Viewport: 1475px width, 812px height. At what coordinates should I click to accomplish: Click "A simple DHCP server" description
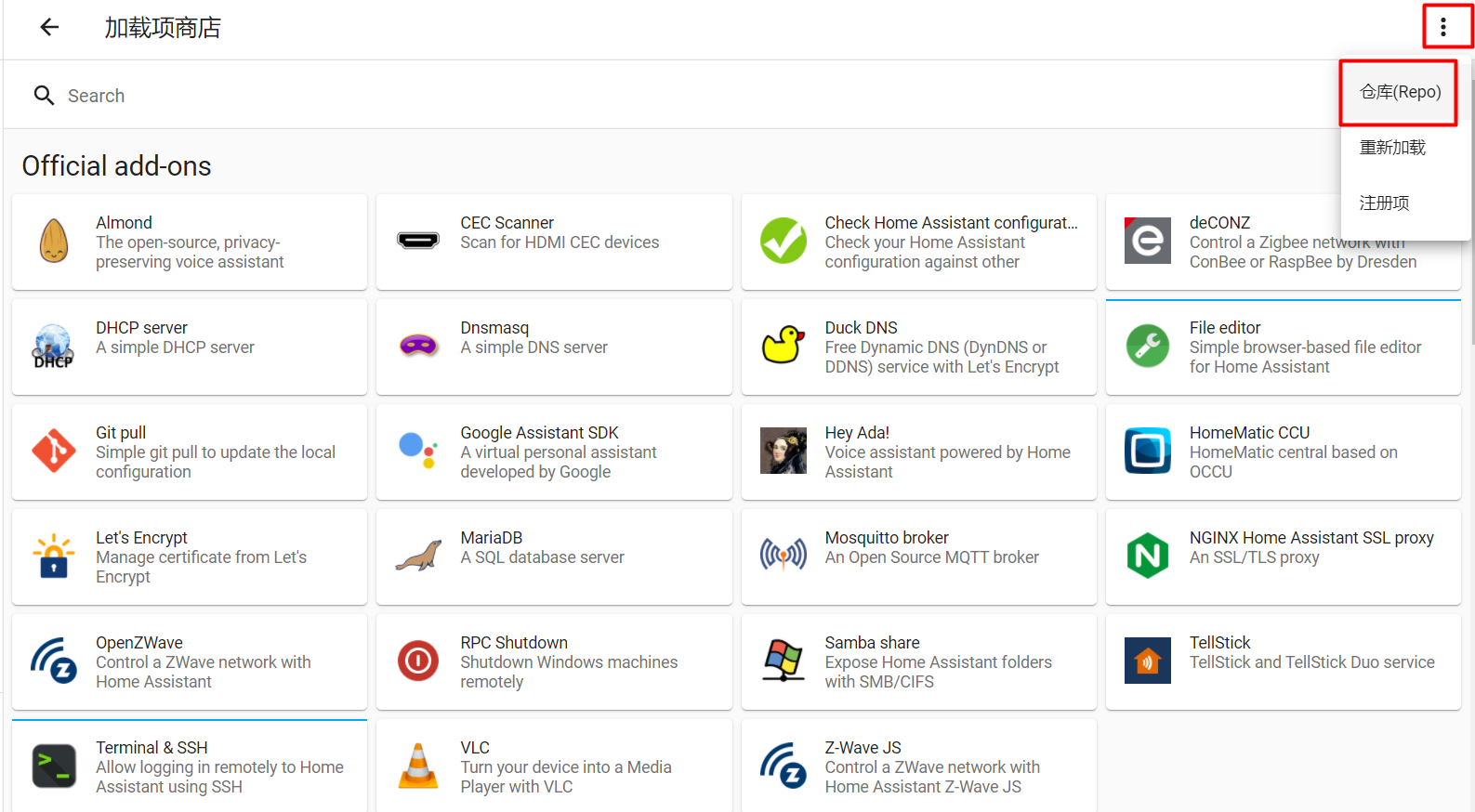(175, 347)
